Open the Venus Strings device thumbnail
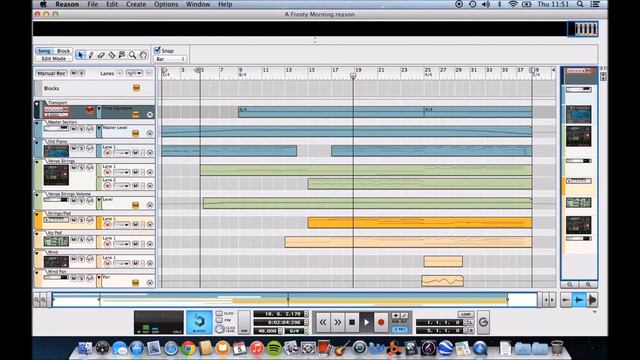The width and height of the screenshot is (640, 360). pos(56,175)
